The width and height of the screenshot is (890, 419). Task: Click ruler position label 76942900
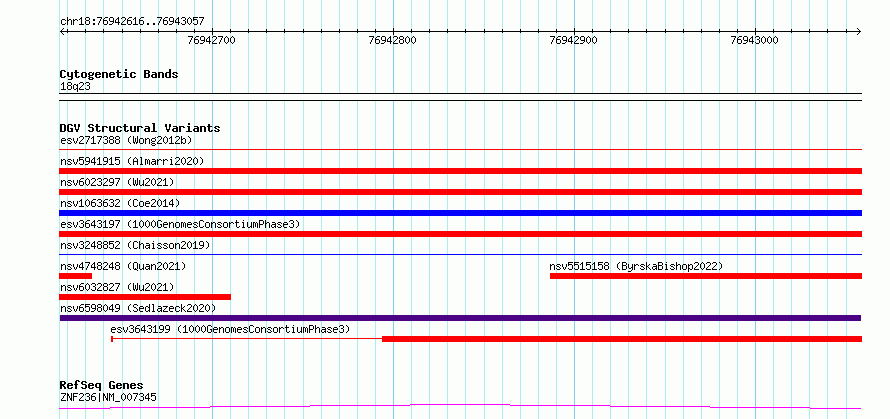pyautogui.click(x=573, y=40)
